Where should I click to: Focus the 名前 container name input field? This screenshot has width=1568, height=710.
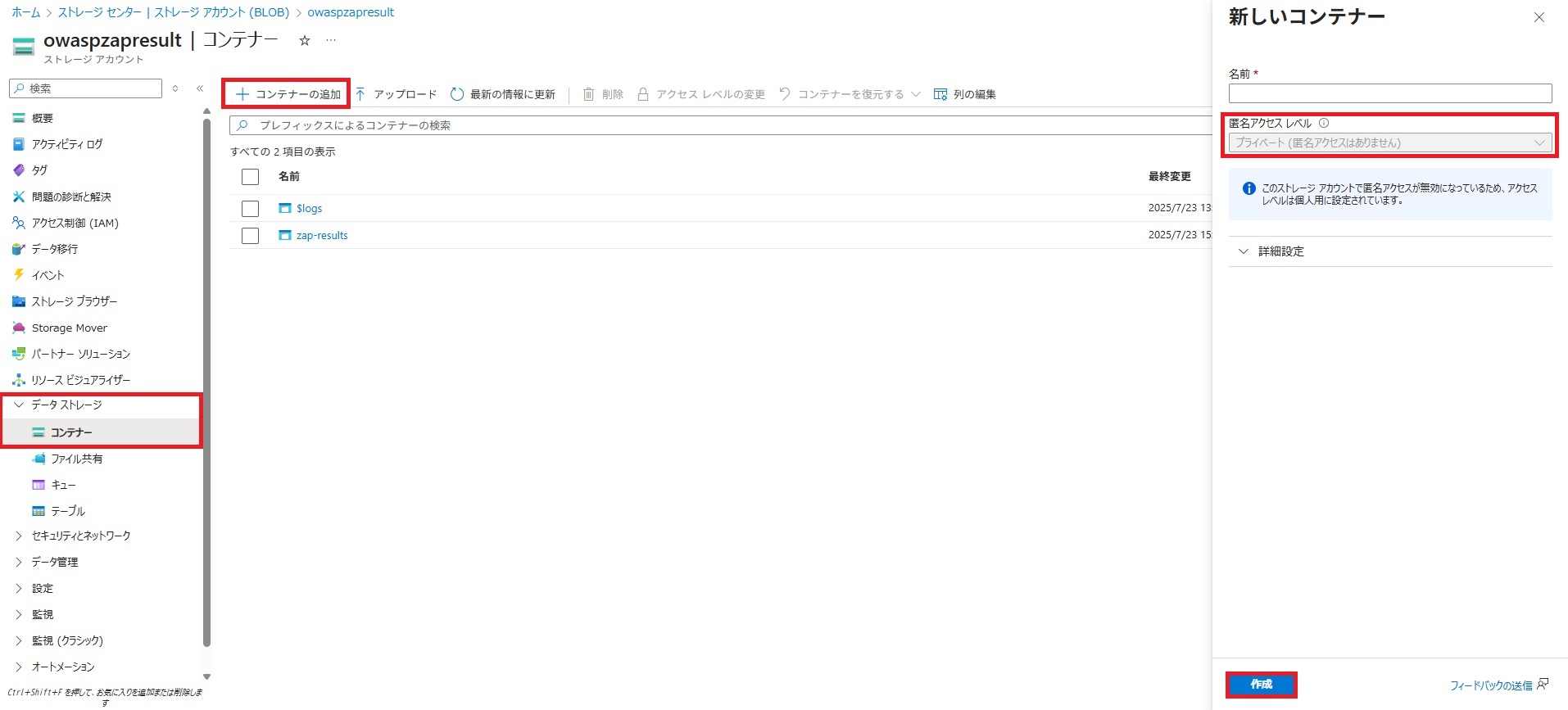[1389, 93]
